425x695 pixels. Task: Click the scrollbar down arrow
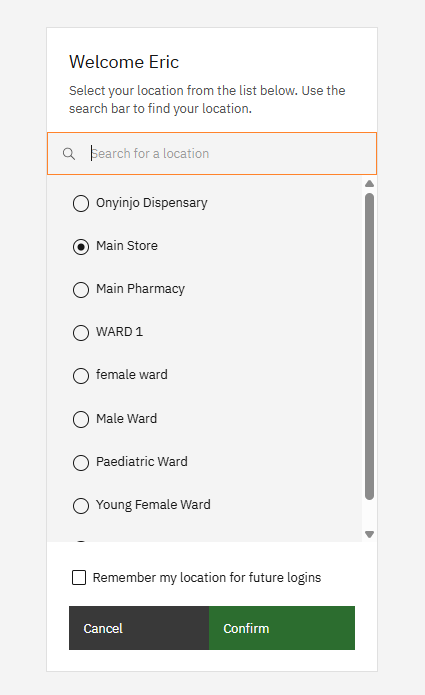tap(369, 534)
